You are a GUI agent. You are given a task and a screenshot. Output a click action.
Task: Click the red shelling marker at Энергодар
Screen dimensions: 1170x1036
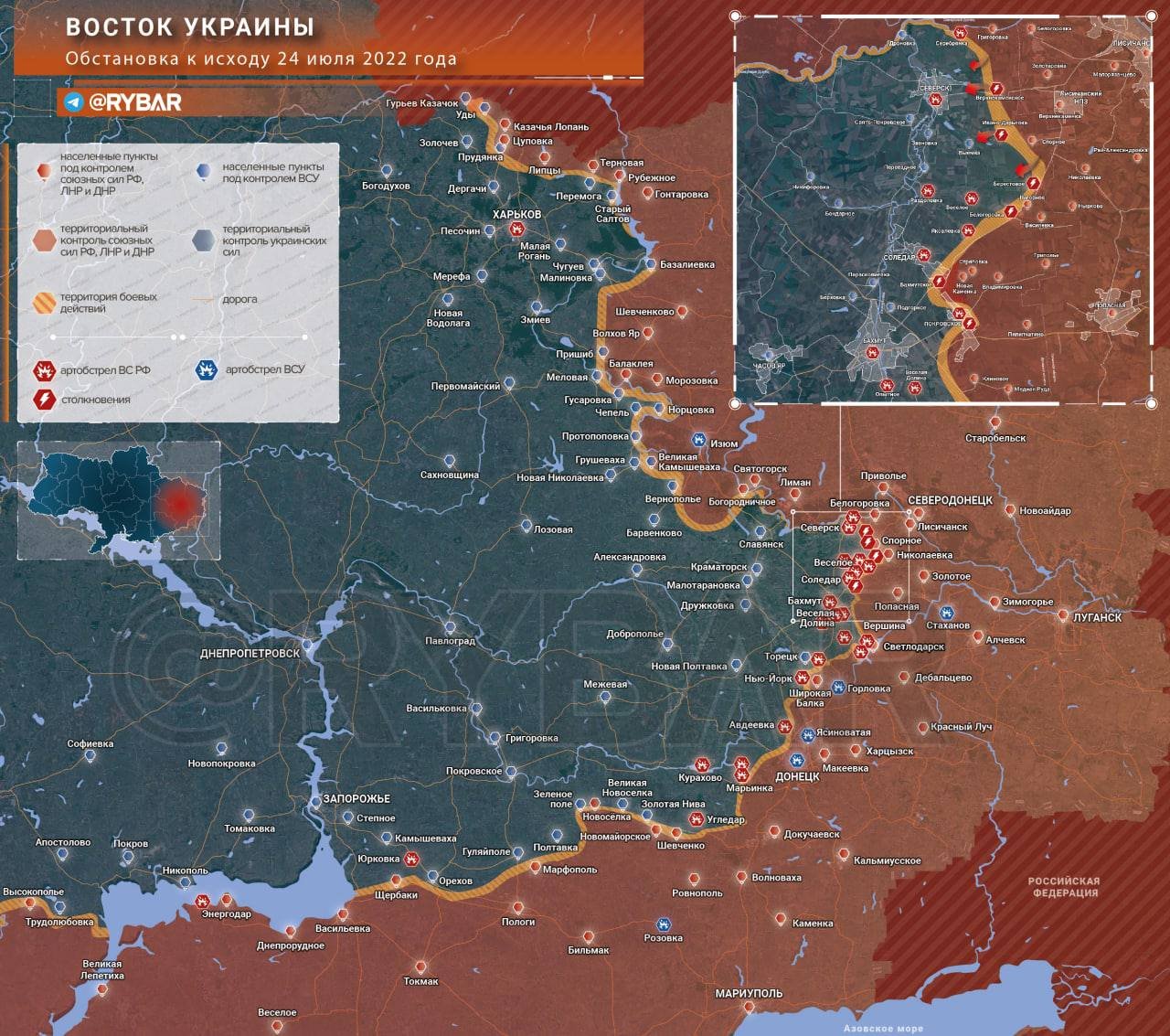(203, 901)
